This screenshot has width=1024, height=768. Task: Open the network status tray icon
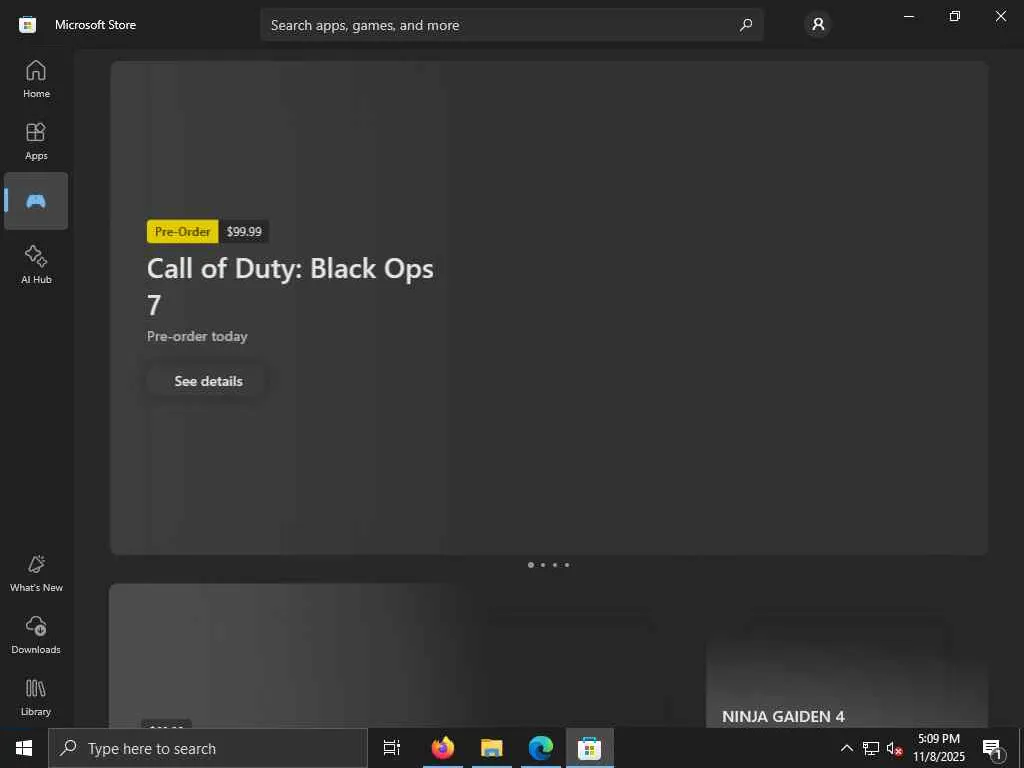click(871, 748)
